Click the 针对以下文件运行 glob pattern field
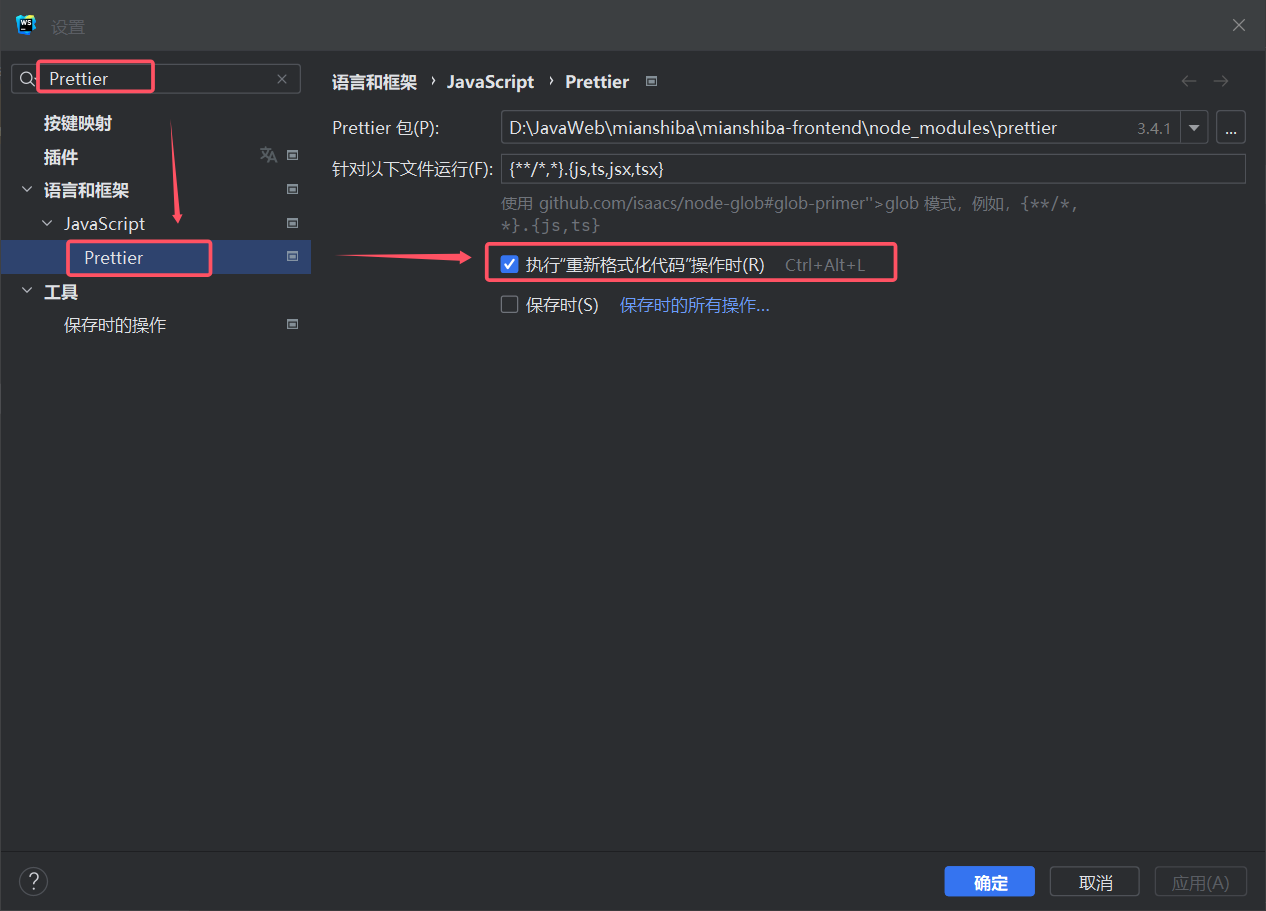The height and width of the screenshot is (911, 1266). 873,169
